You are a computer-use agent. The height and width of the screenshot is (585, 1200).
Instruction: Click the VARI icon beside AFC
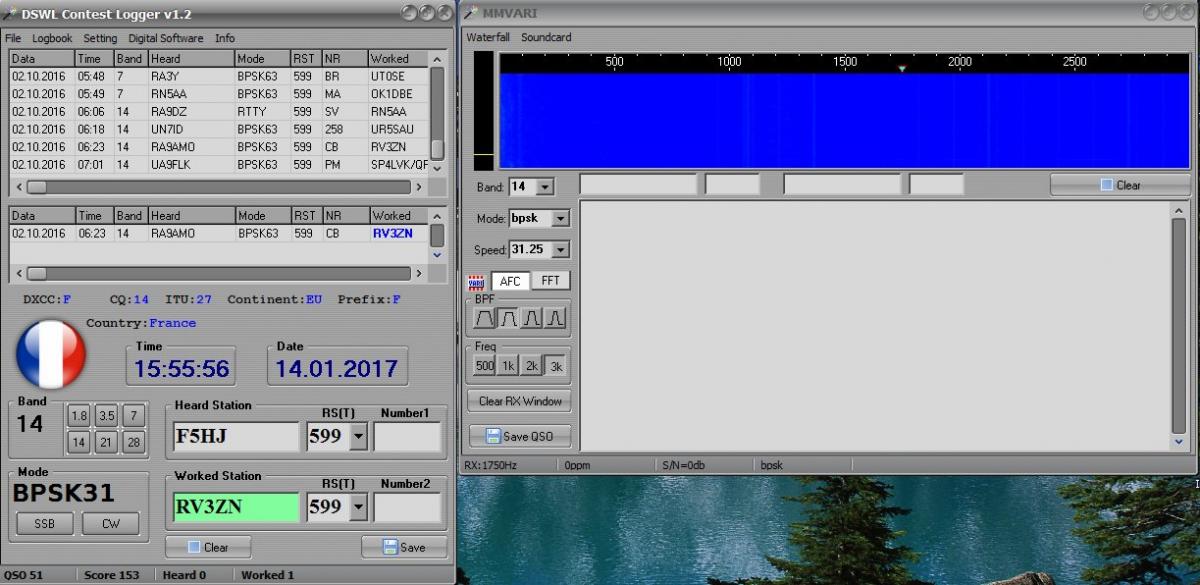point(477,281)
